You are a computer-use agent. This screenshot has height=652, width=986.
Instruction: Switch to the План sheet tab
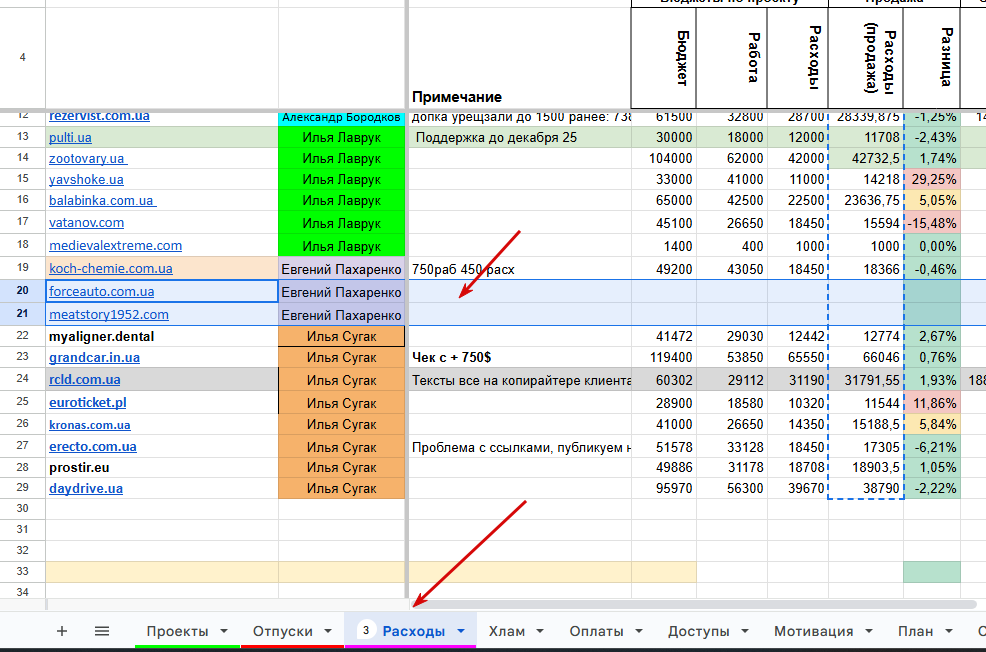[915, 631]
